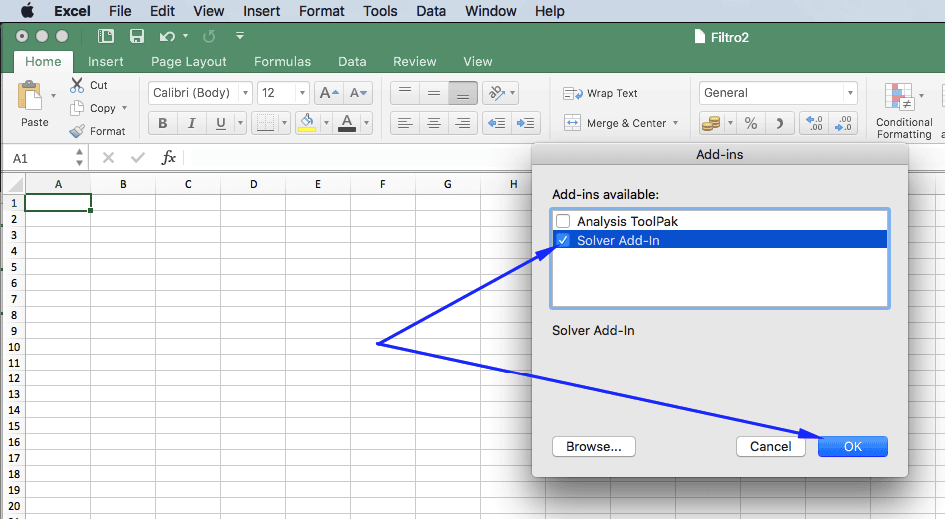Screen dimensions: 945x519
Task: Click Browse... in Add-ins dialog
Action: [x=594, y=447]
